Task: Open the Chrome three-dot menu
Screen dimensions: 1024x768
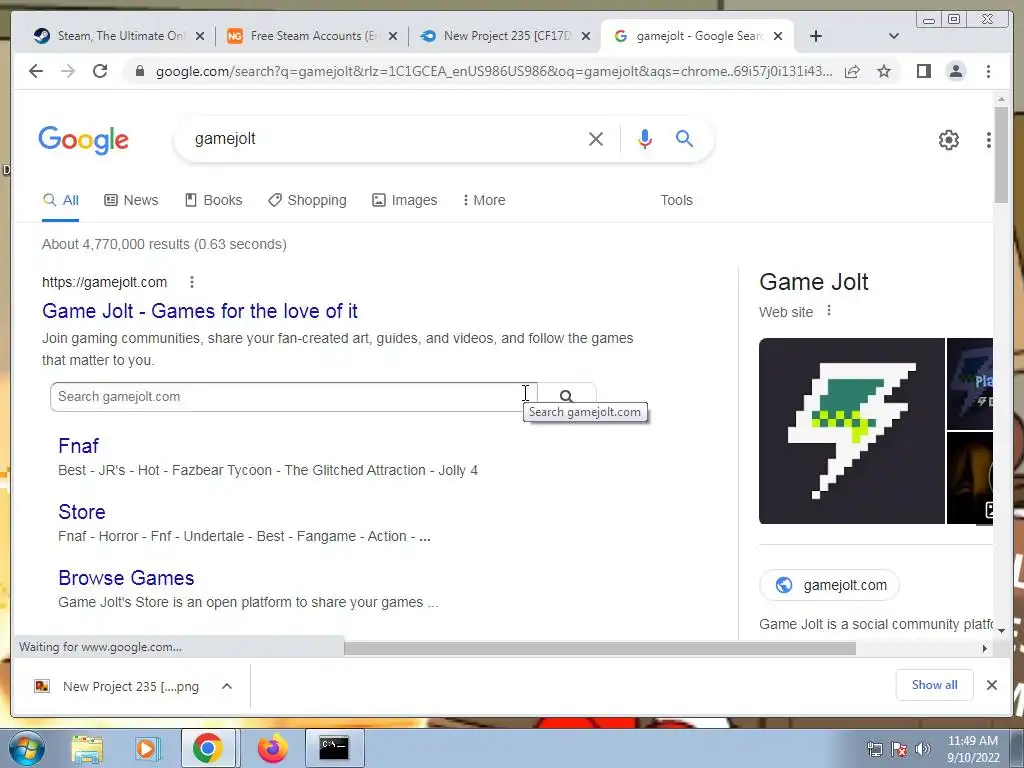Action: click(988, 71)
